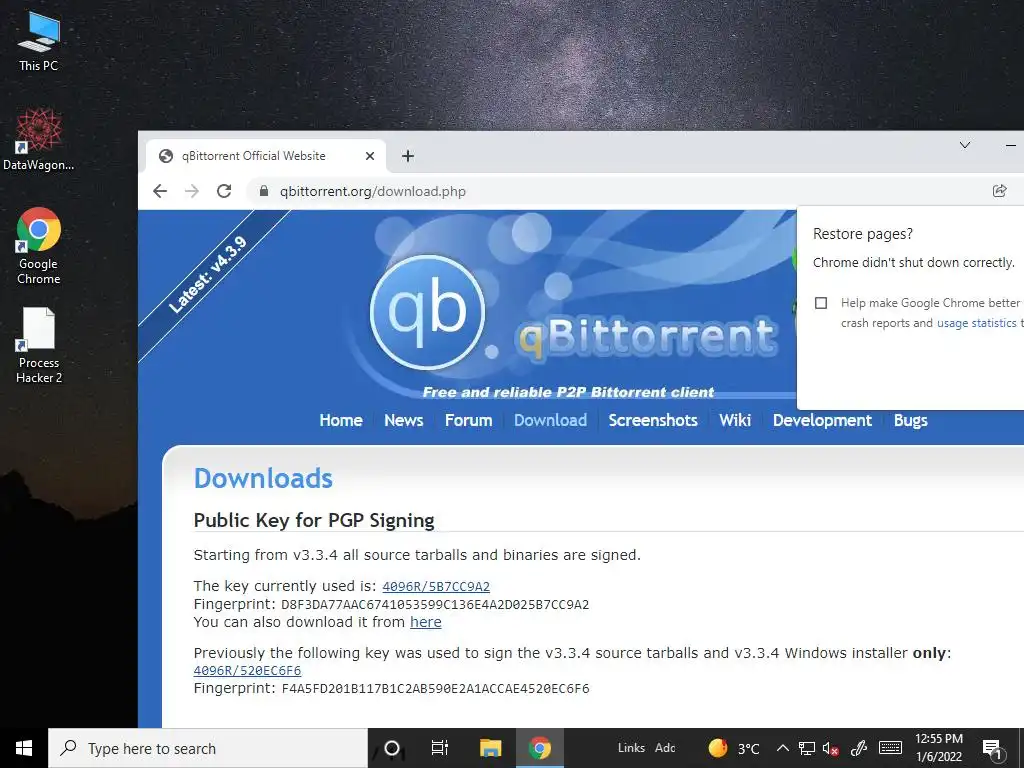Click the Public Key for PGP Signing heading

(x=313, y=520)
